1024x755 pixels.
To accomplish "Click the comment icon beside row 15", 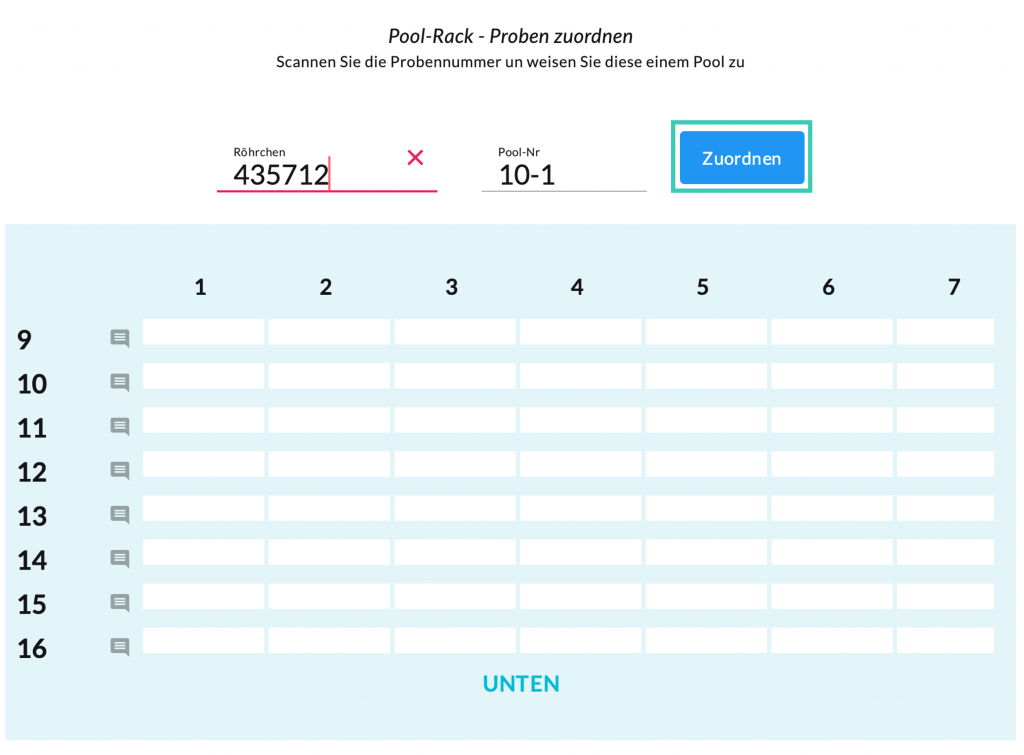I will 120,603.
